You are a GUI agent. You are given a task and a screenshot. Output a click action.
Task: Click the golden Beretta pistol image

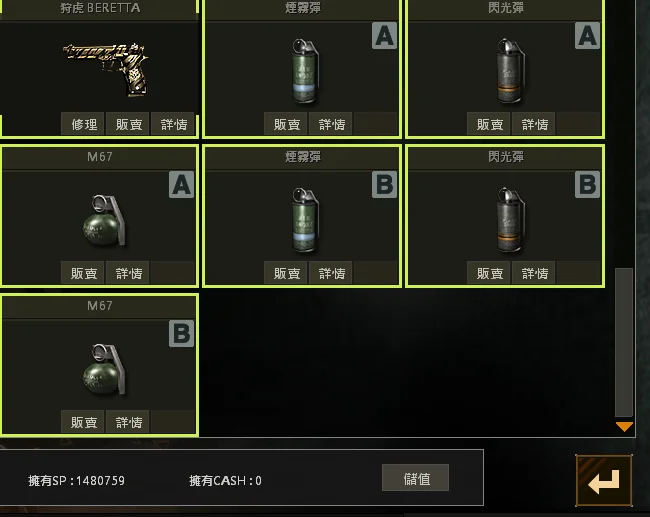pos(107,68)
